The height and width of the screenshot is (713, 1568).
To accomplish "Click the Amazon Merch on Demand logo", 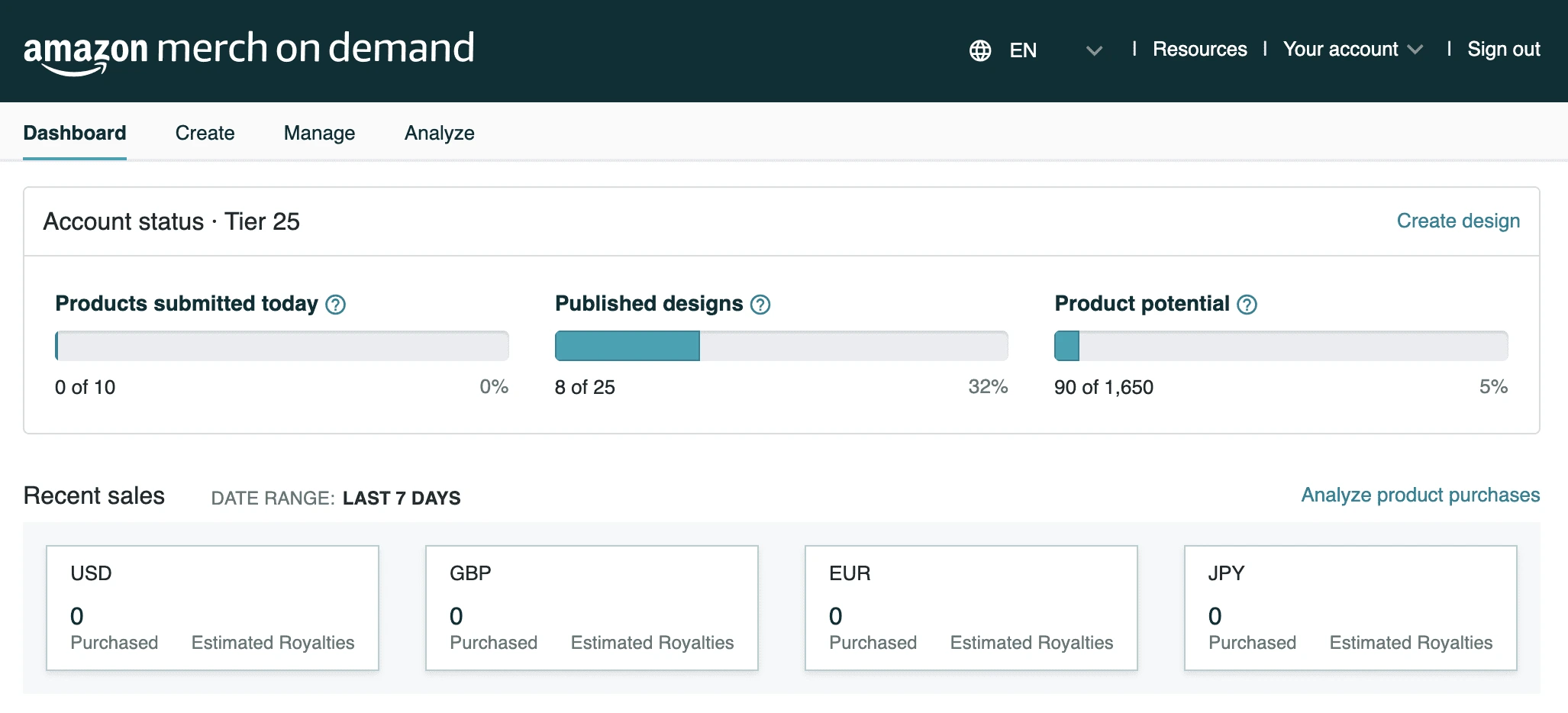I will [250, 48].
